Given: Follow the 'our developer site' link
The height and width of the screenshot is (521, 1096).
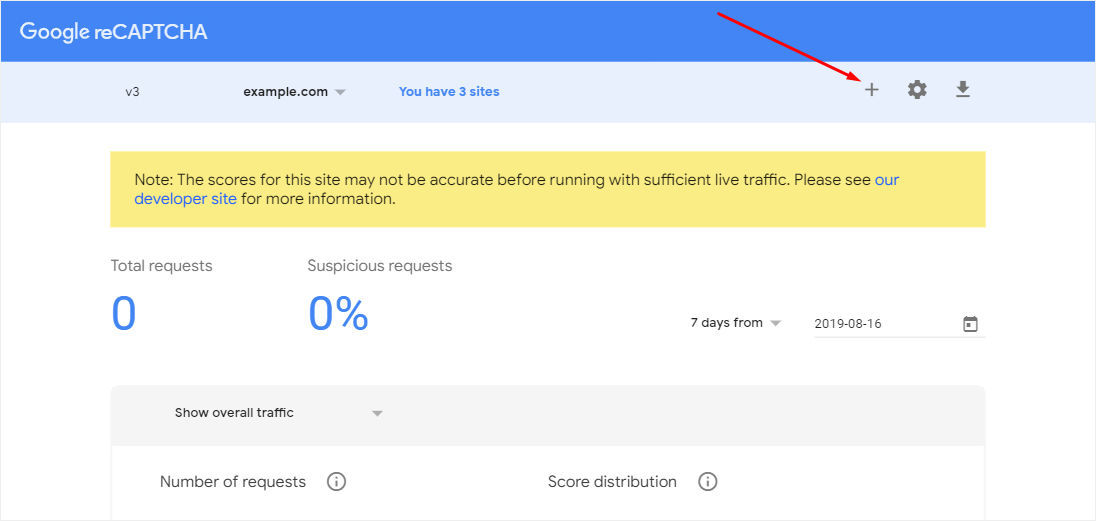Looking at the screenshot, I should click(185, 199).
